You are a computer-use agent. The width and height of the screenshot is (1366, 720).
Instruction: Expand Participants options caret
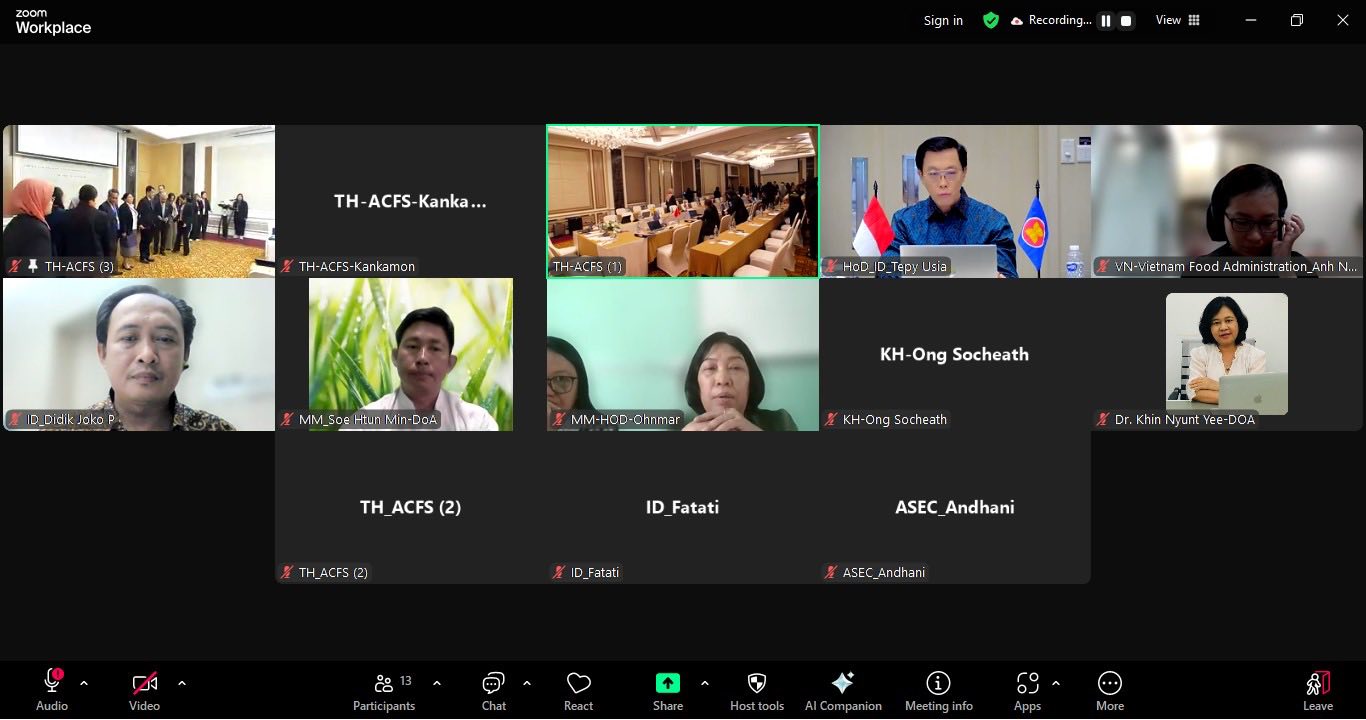(437, 683)
